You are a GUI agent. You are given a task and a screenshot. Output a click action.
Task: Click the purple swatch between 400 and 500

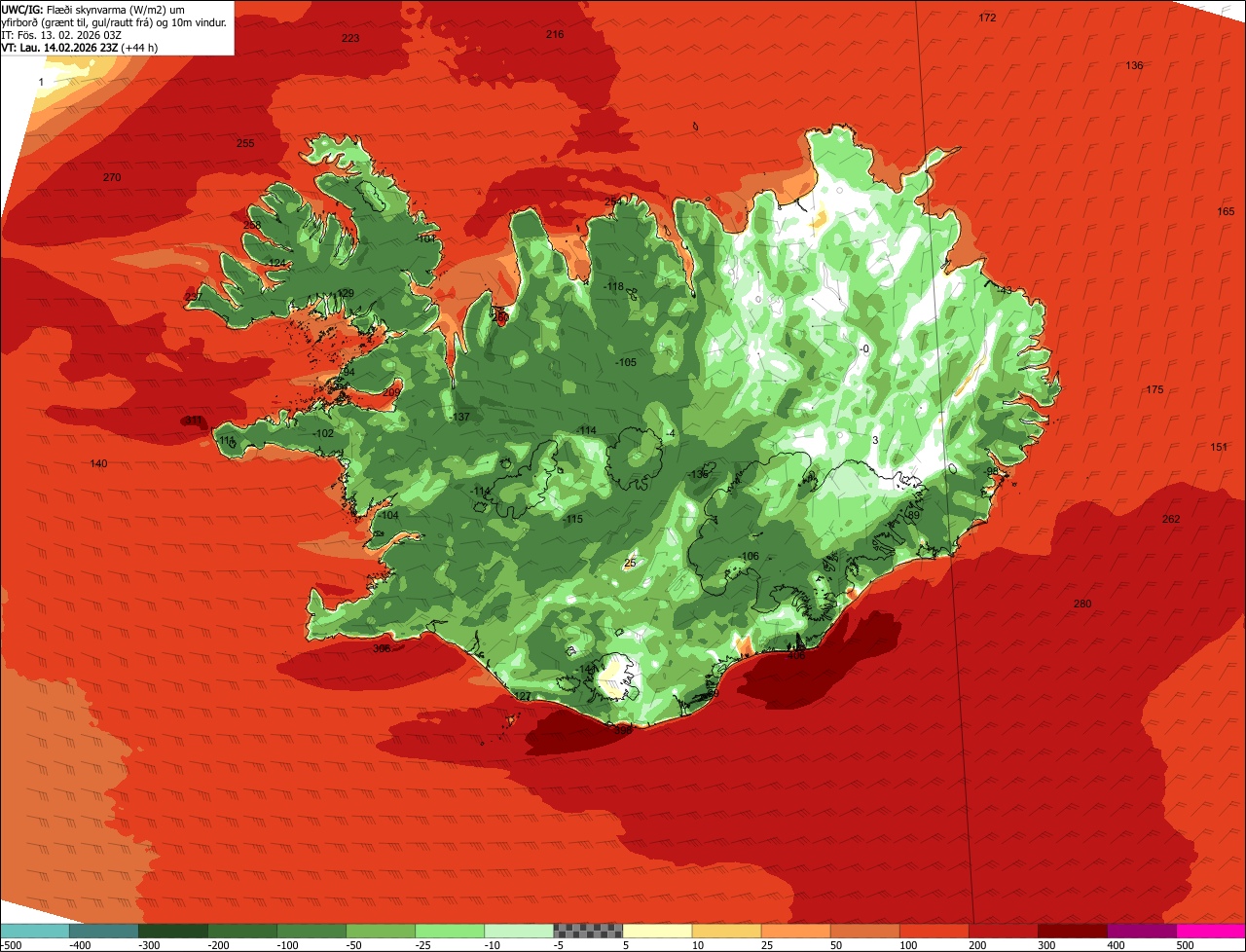tap(1141, 931)
